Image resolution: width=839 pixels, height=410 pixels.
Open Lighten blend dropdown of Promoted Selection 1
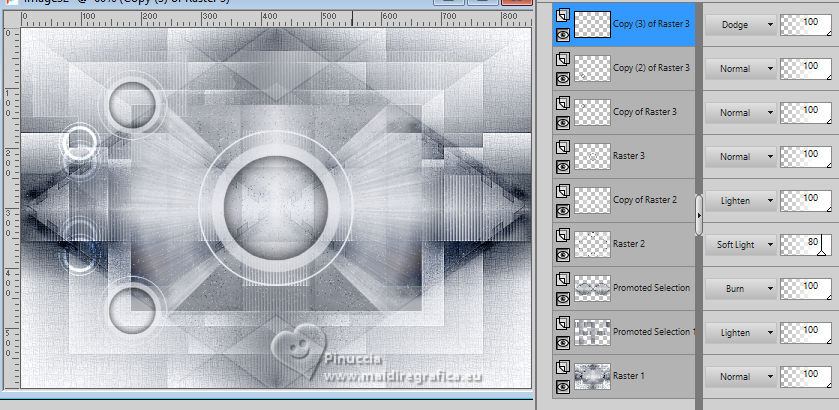pos(741,332)
